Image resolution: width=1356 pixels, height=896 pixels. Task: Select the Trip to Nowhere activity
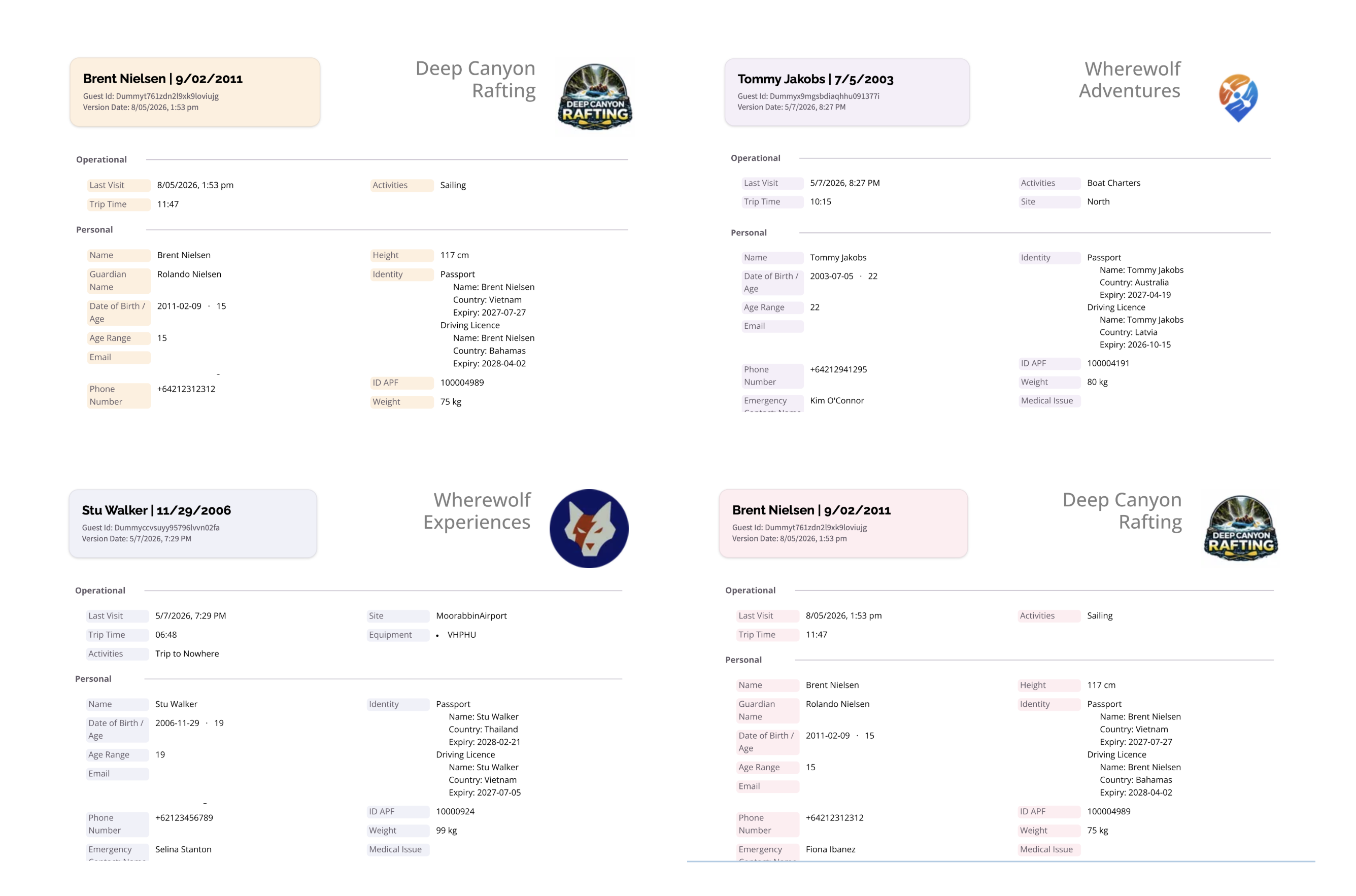187,653
